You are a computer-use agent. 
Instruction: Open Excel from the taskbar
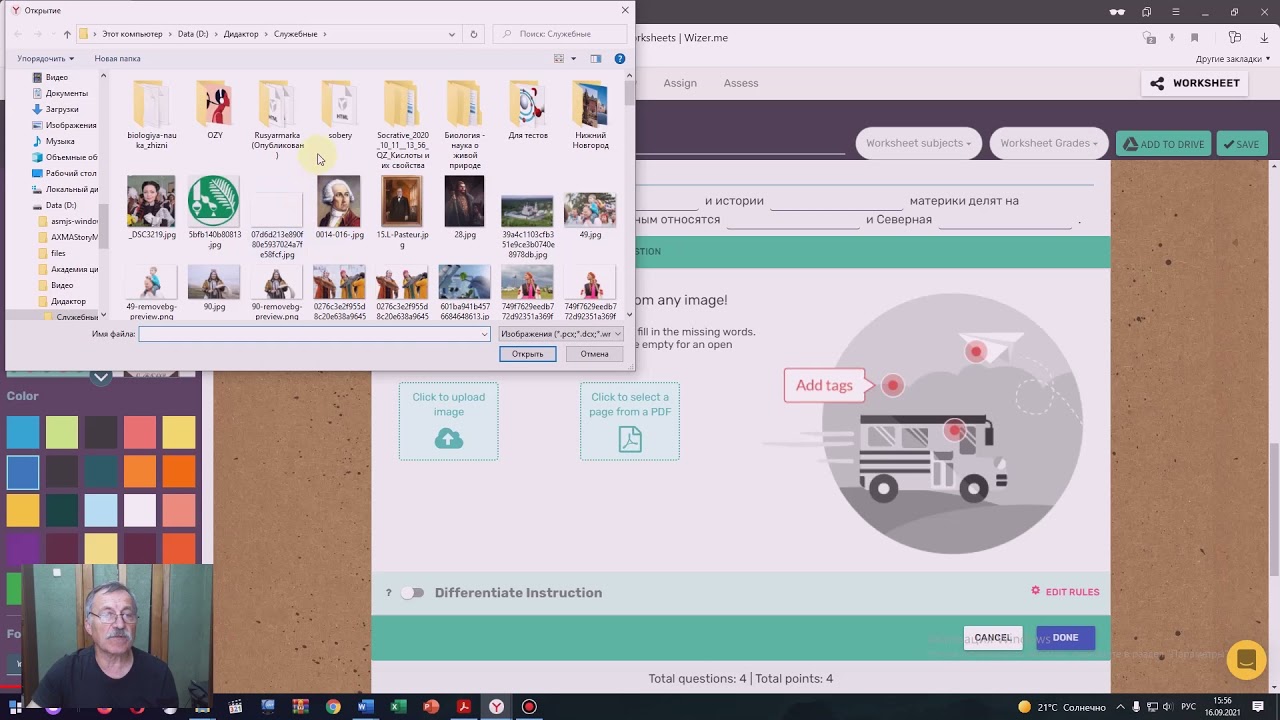pyautogui.click(x=398, y=707)
